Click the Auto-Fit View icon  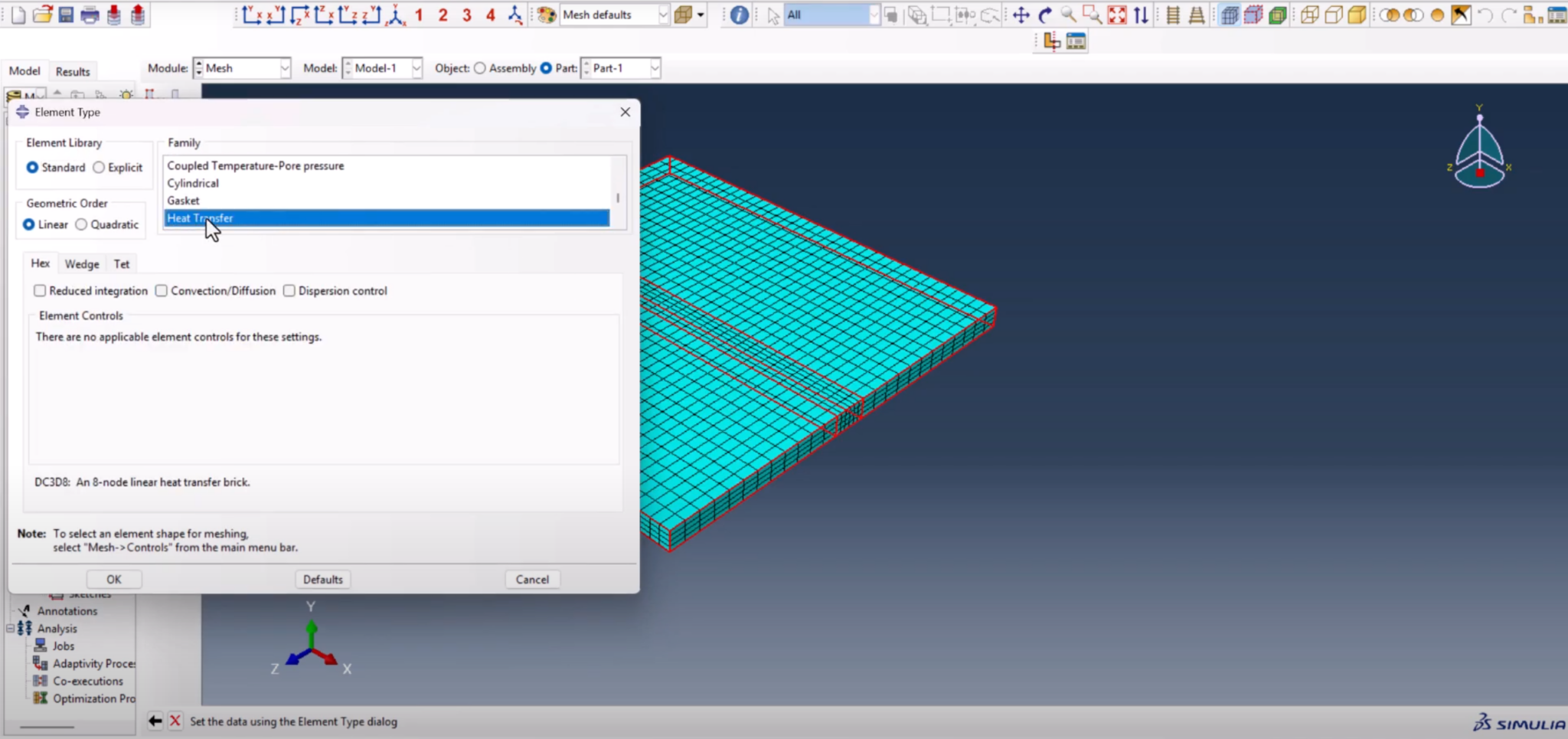1117,15
